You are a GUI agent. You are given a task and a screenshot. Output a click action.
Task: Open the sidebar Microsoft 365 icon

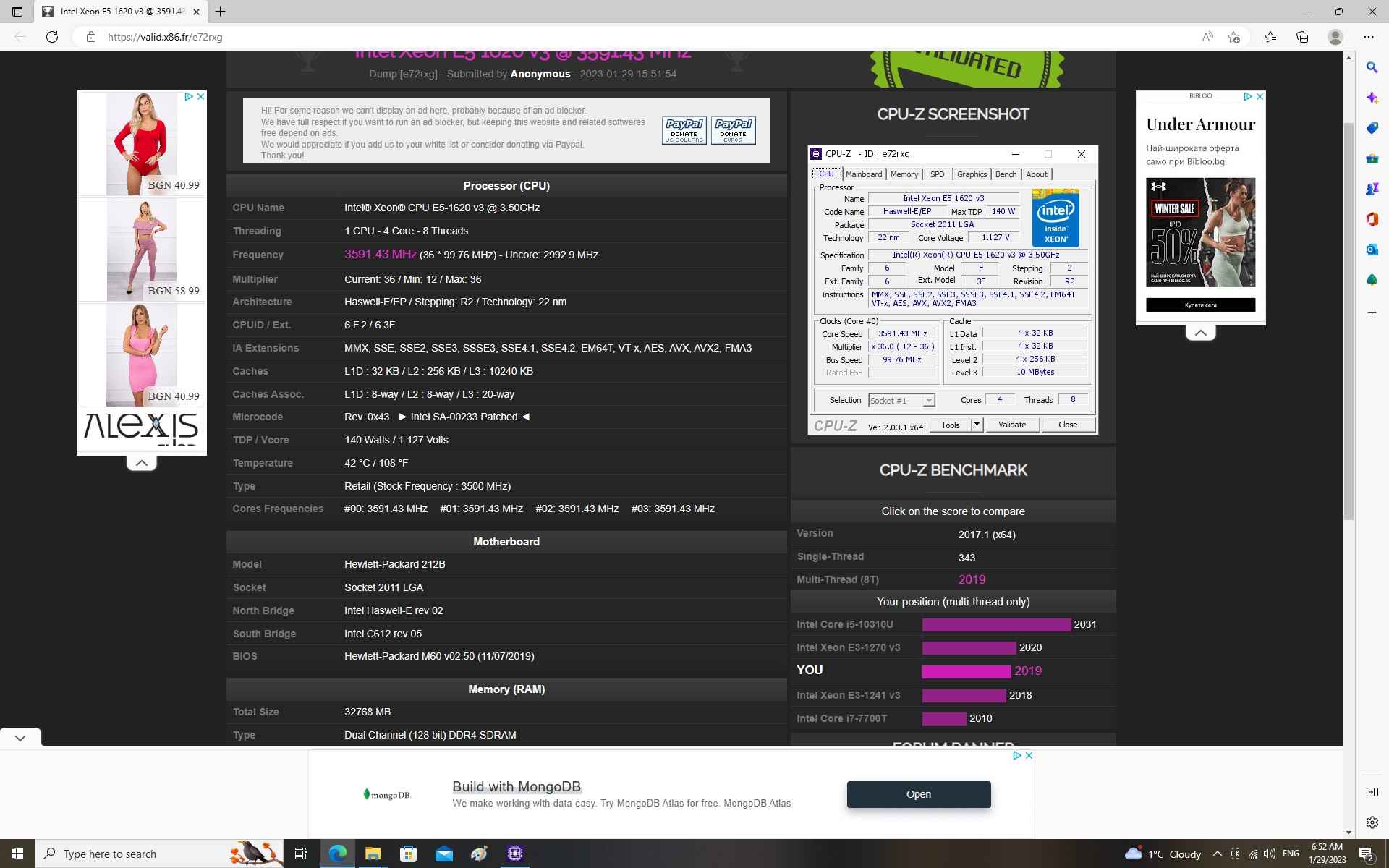click(x=1372, y=219)
